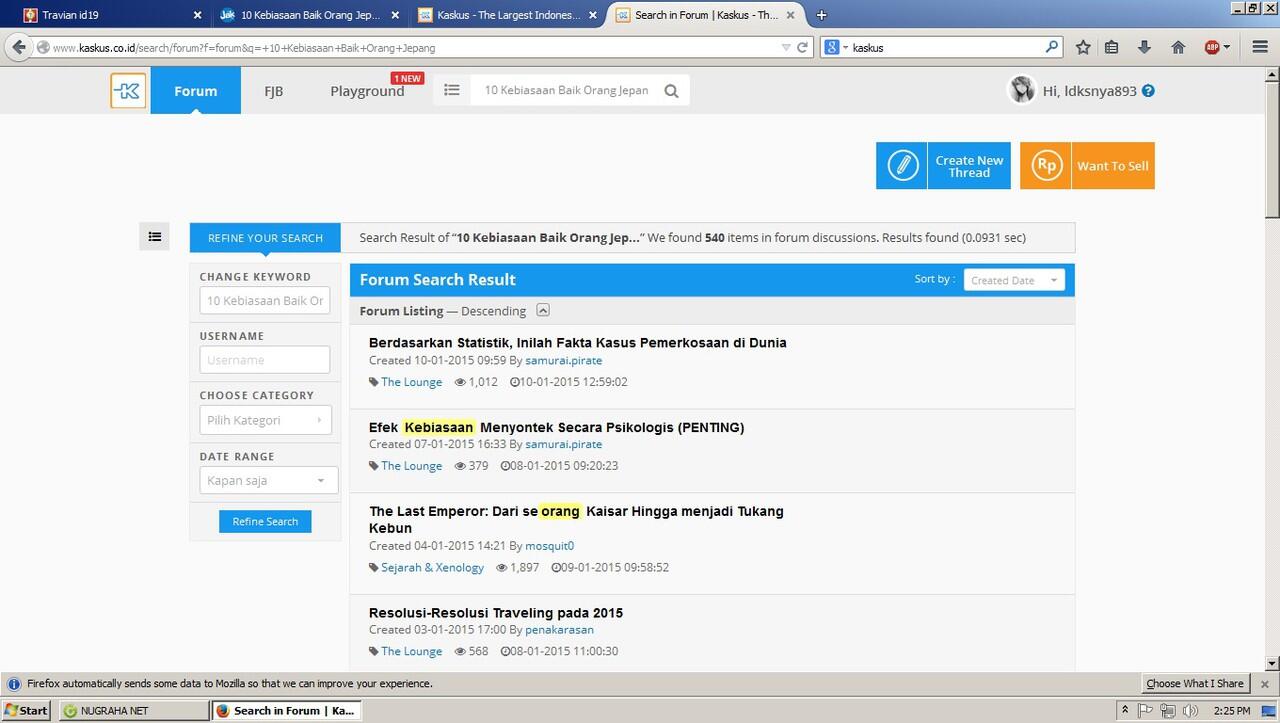Open the Sort by Created Date dropdown
The width and height of the screenshot is (1280, 723).
tap(1014, 280)
